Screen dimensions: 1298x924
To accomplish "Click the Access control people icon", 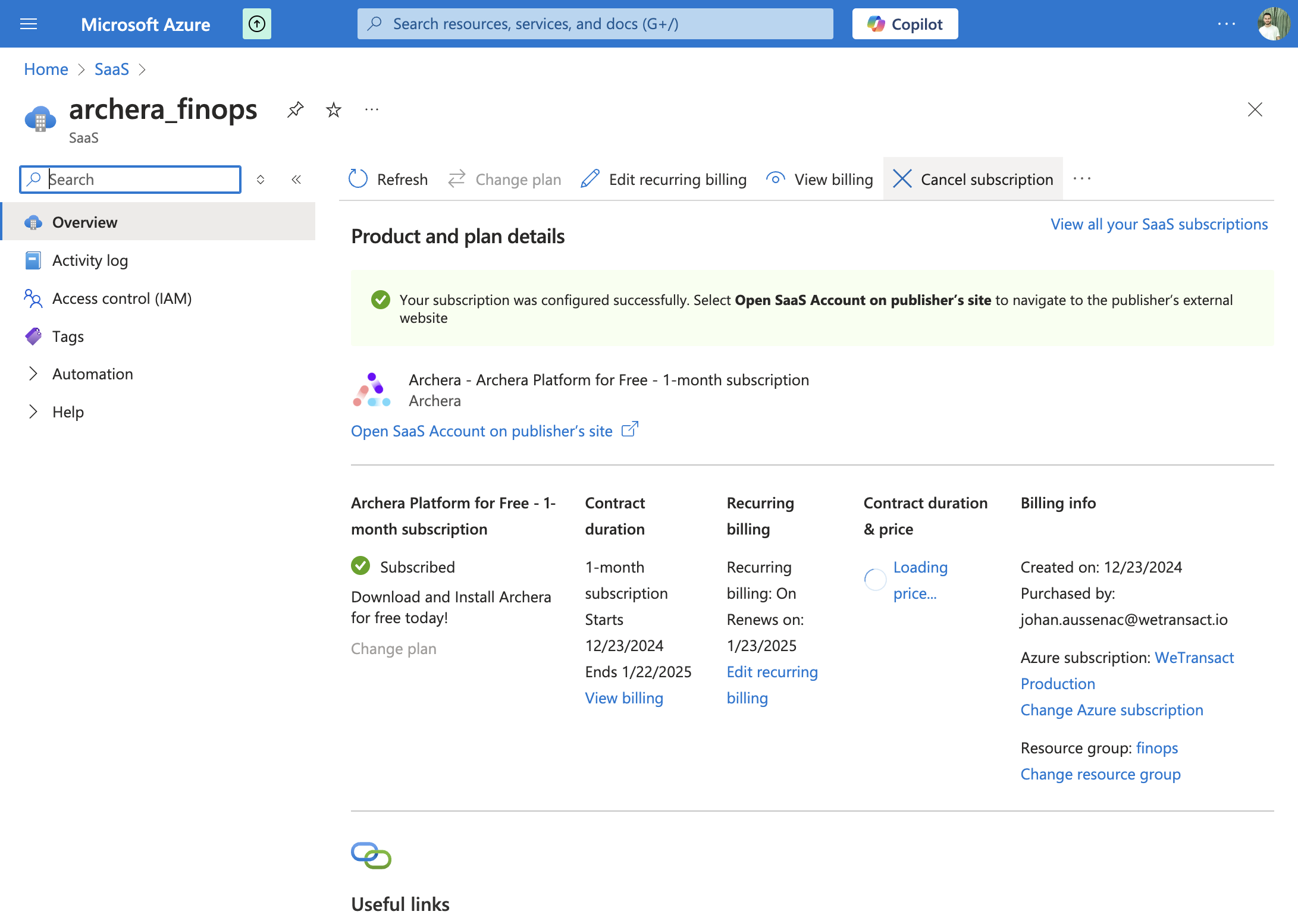I will (33, 298).
